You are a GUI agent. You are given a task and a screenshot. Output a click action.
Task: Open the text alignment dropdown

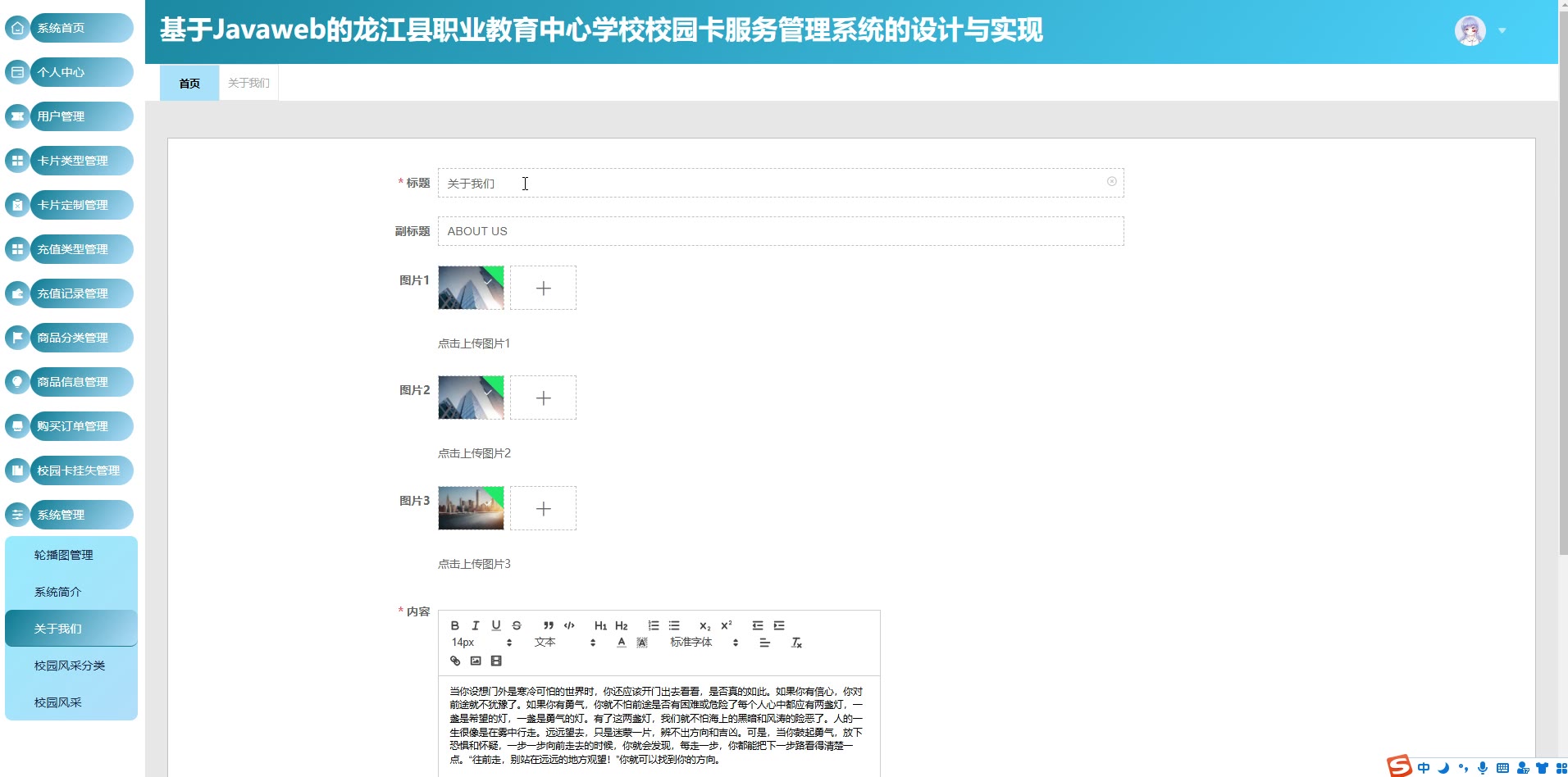[764, 643]
